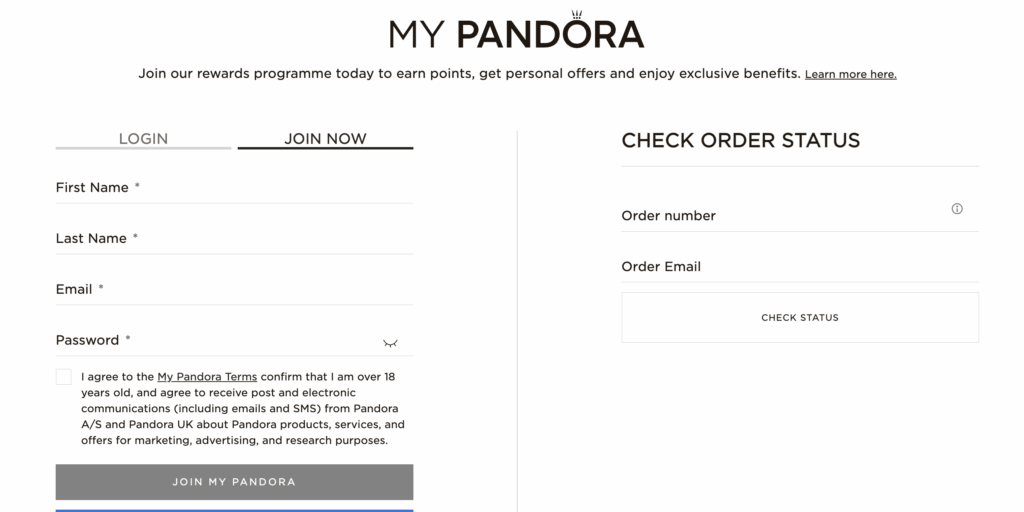The width and height of the screenshot is (1024, 512).
Task: Click the CHECK STATUS button
Action: 800,317
